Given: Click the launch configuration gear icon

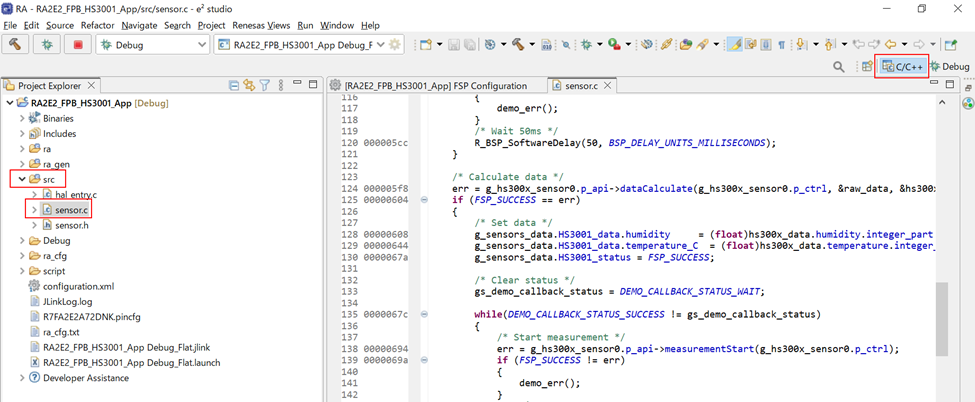Looking at the screenshot, I should point(395,45).
